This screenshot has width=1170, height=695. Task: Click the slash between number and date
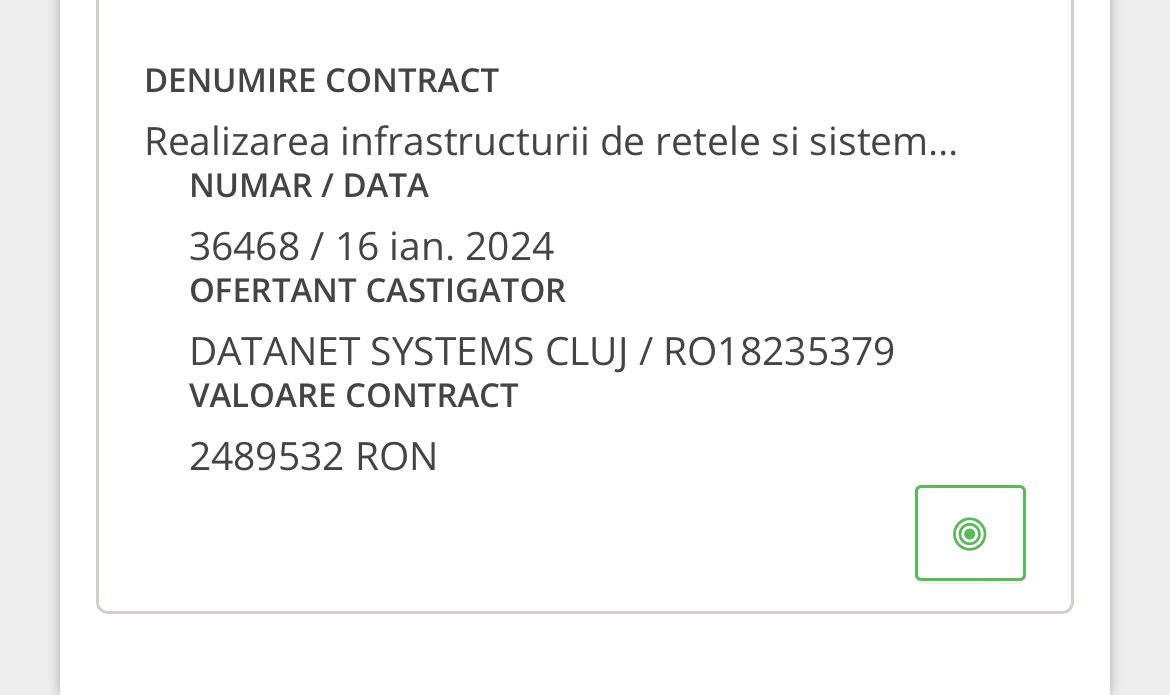click(317, 246)
